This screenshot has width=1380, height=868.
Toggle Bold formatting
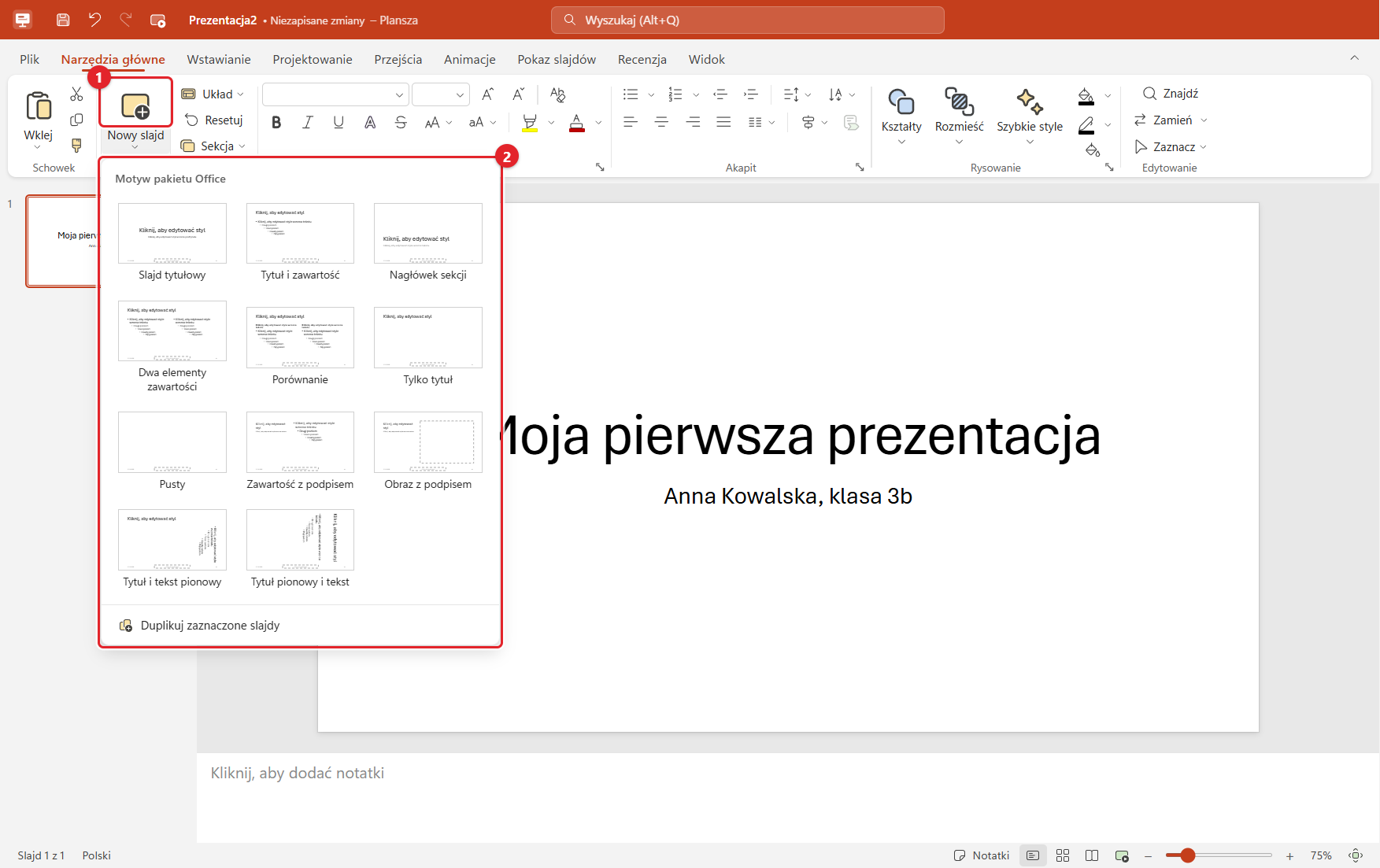(x=276, y=122)
